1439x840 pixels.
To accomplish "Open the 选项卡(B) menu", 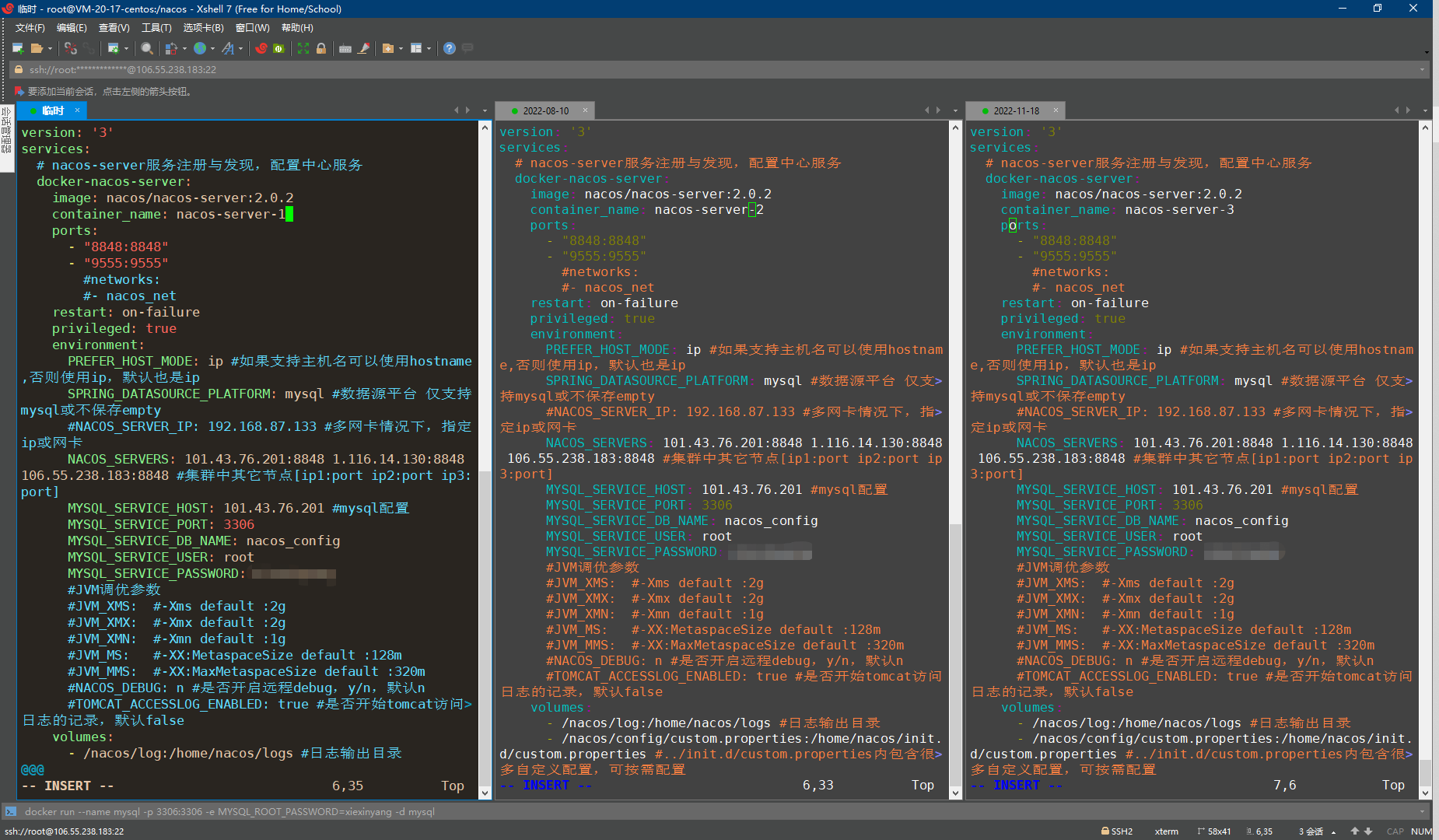I will click(x=204, y=28).
